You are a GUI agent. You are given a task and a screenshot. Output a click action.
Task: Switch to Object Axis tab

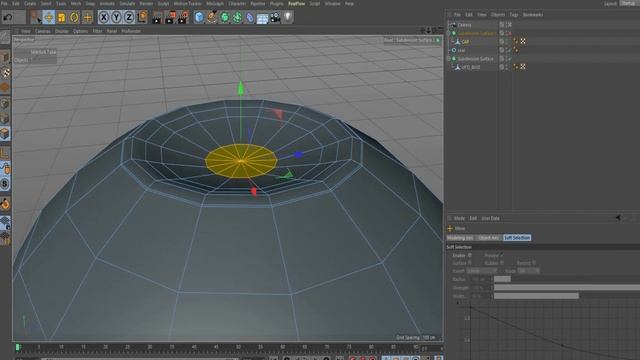point(488,238)
